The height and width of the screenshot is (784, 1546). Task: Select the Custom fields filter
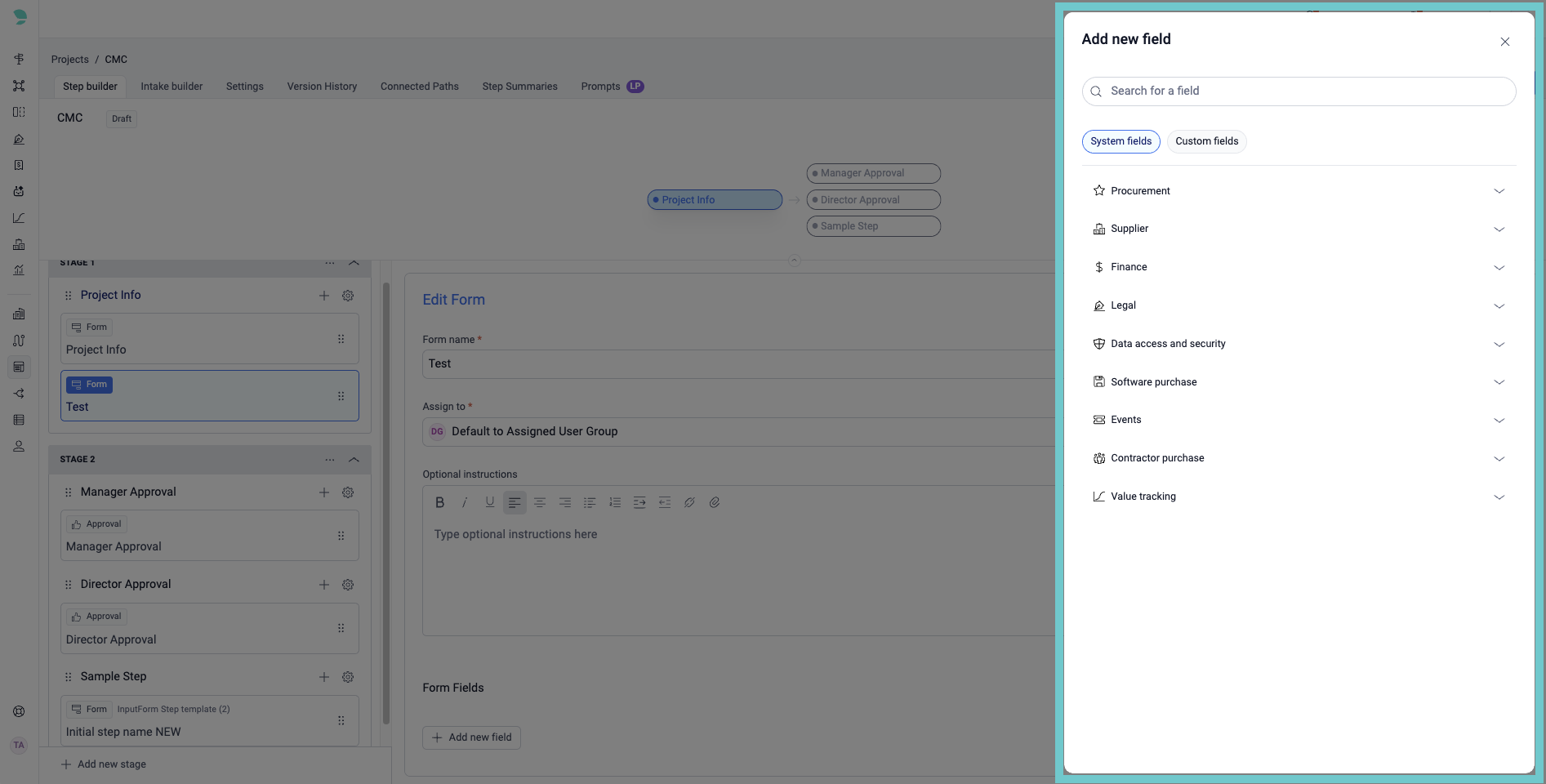click(1206, 141)
